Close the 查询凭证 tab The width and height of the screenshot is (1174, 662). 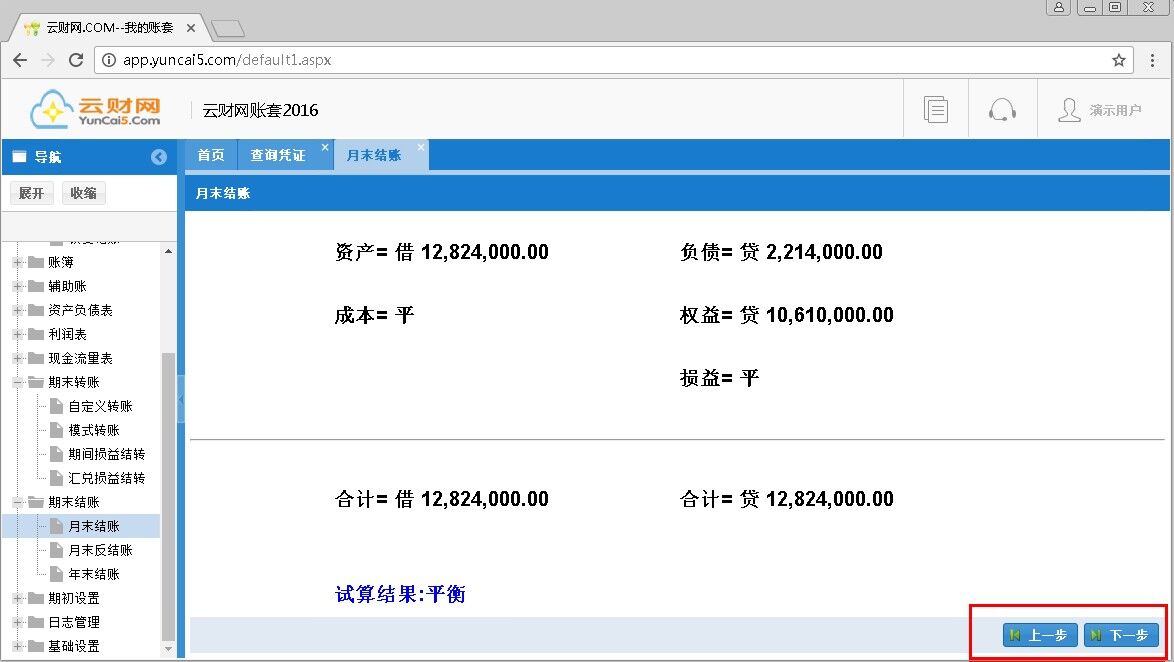pyautogui.click(x=324, y=148)
